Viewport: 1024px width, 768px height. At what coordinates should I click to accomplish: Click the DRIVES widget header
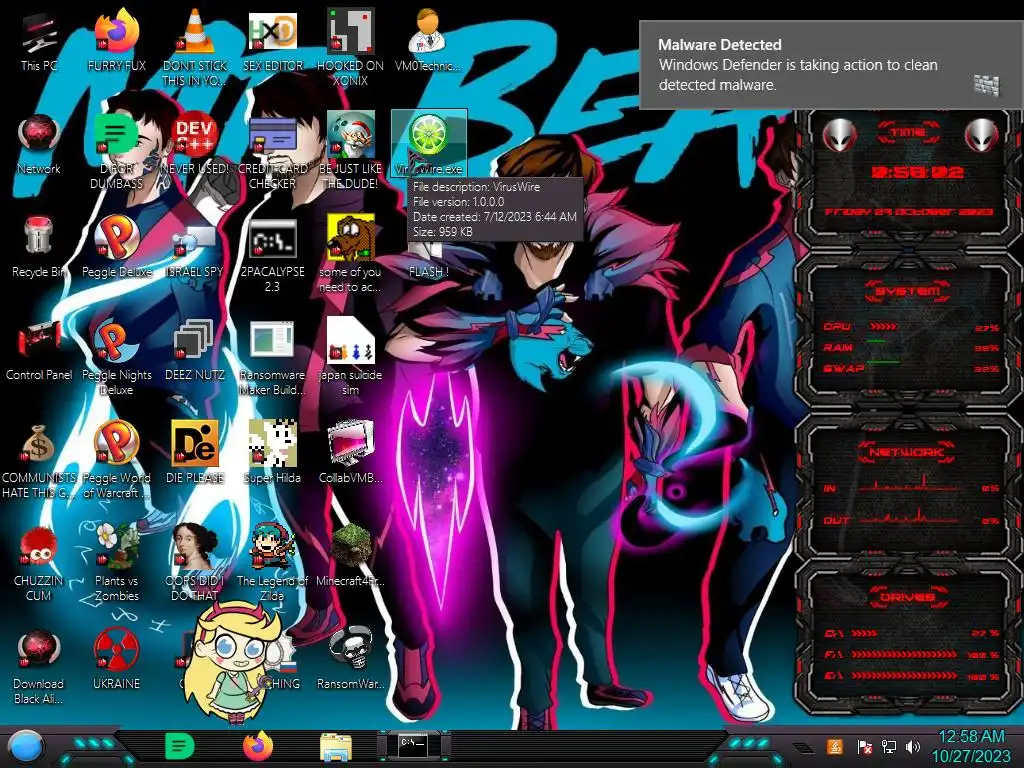906,596
